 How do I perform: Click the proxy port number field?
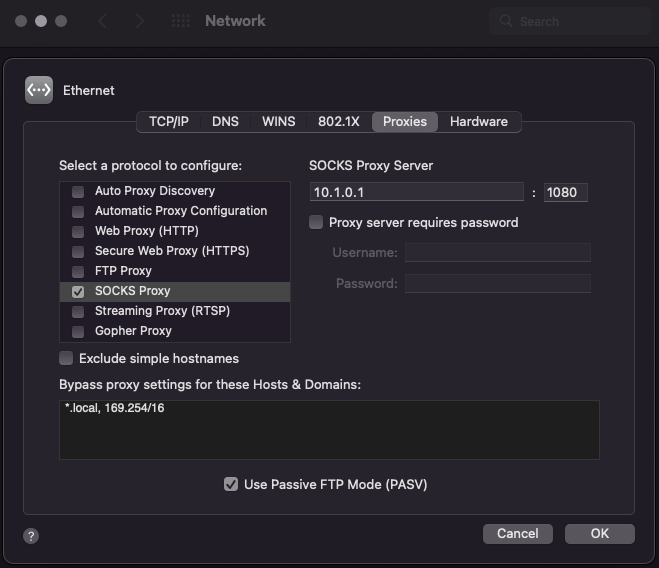coord(565,192)
